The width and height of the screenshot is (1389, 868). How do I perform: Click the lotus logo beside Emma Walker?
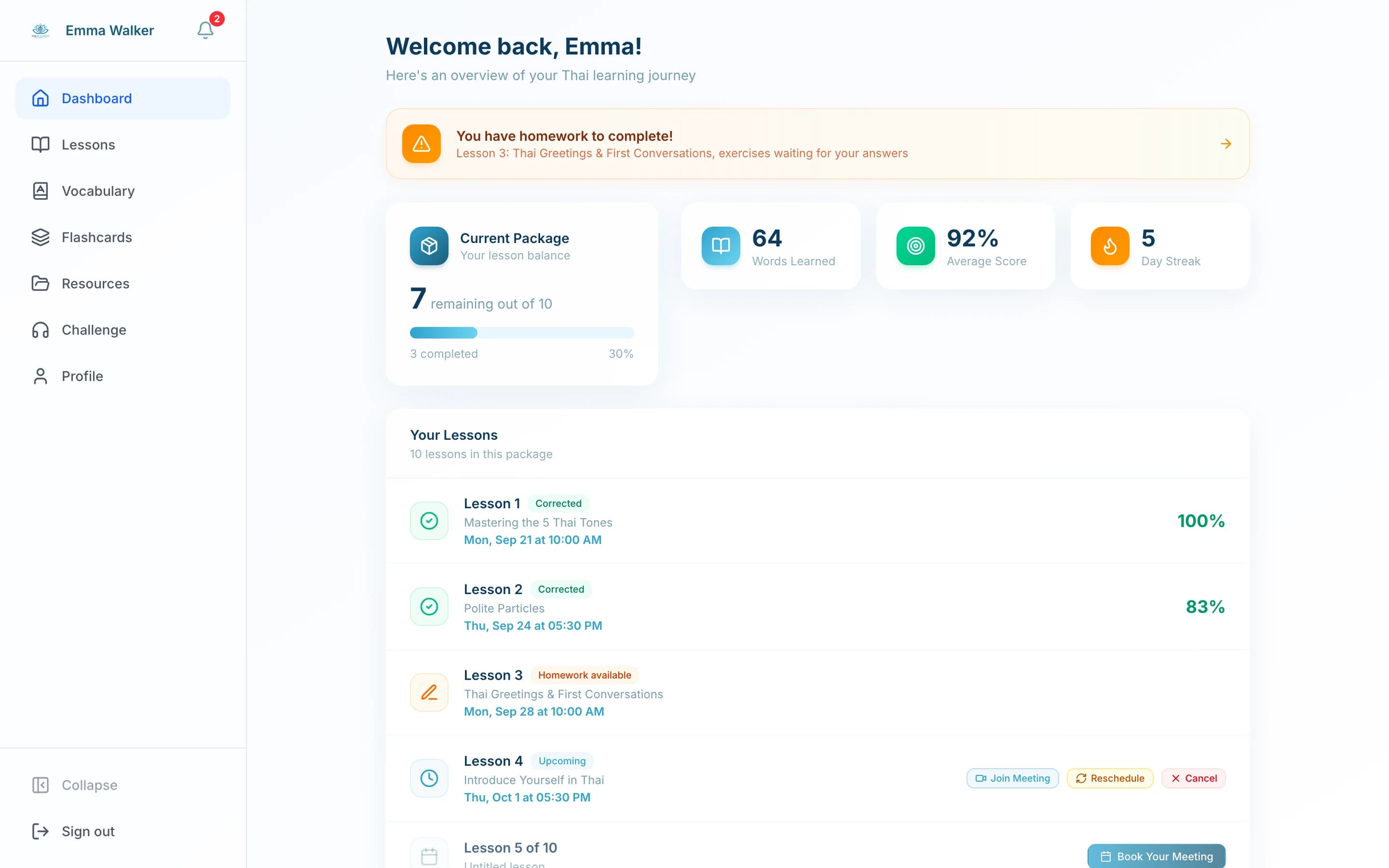point(40,30)
